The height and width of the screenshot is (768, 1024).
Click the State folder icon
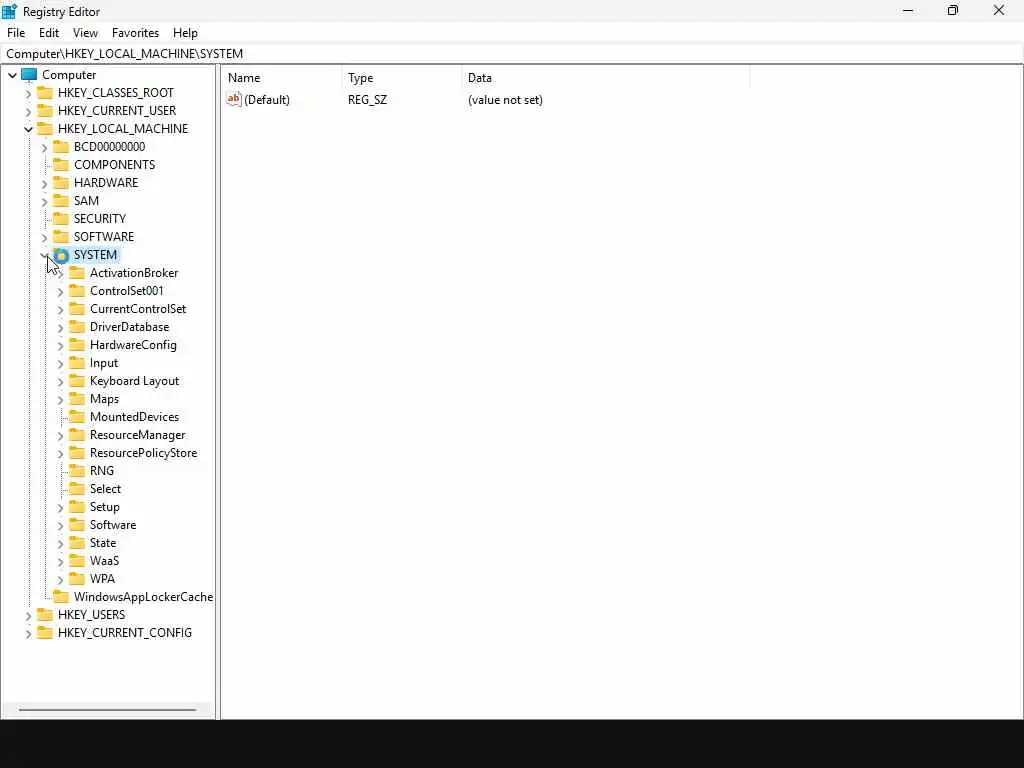pos(77,543)
